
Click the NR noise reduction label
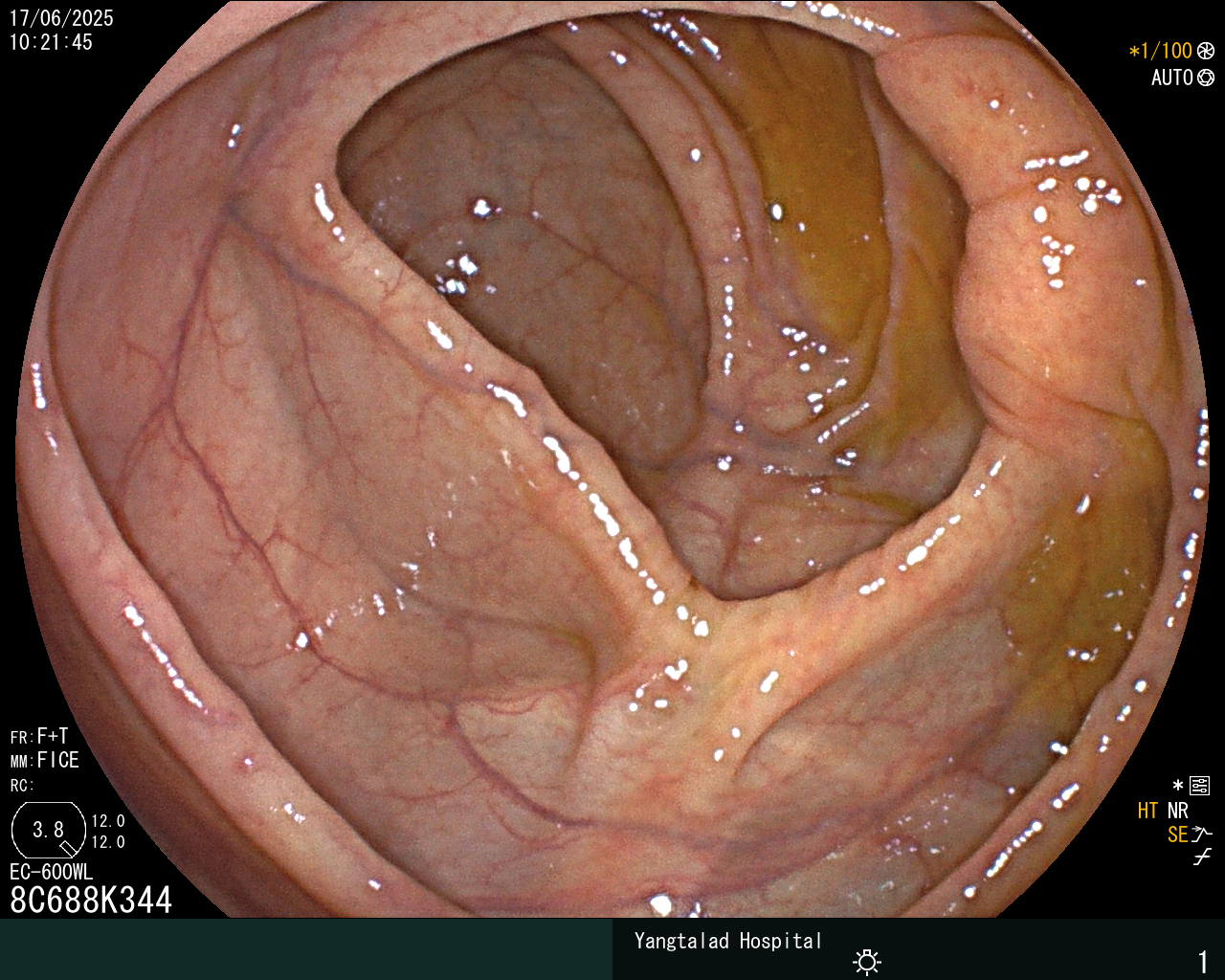[x=1177, y=811]
